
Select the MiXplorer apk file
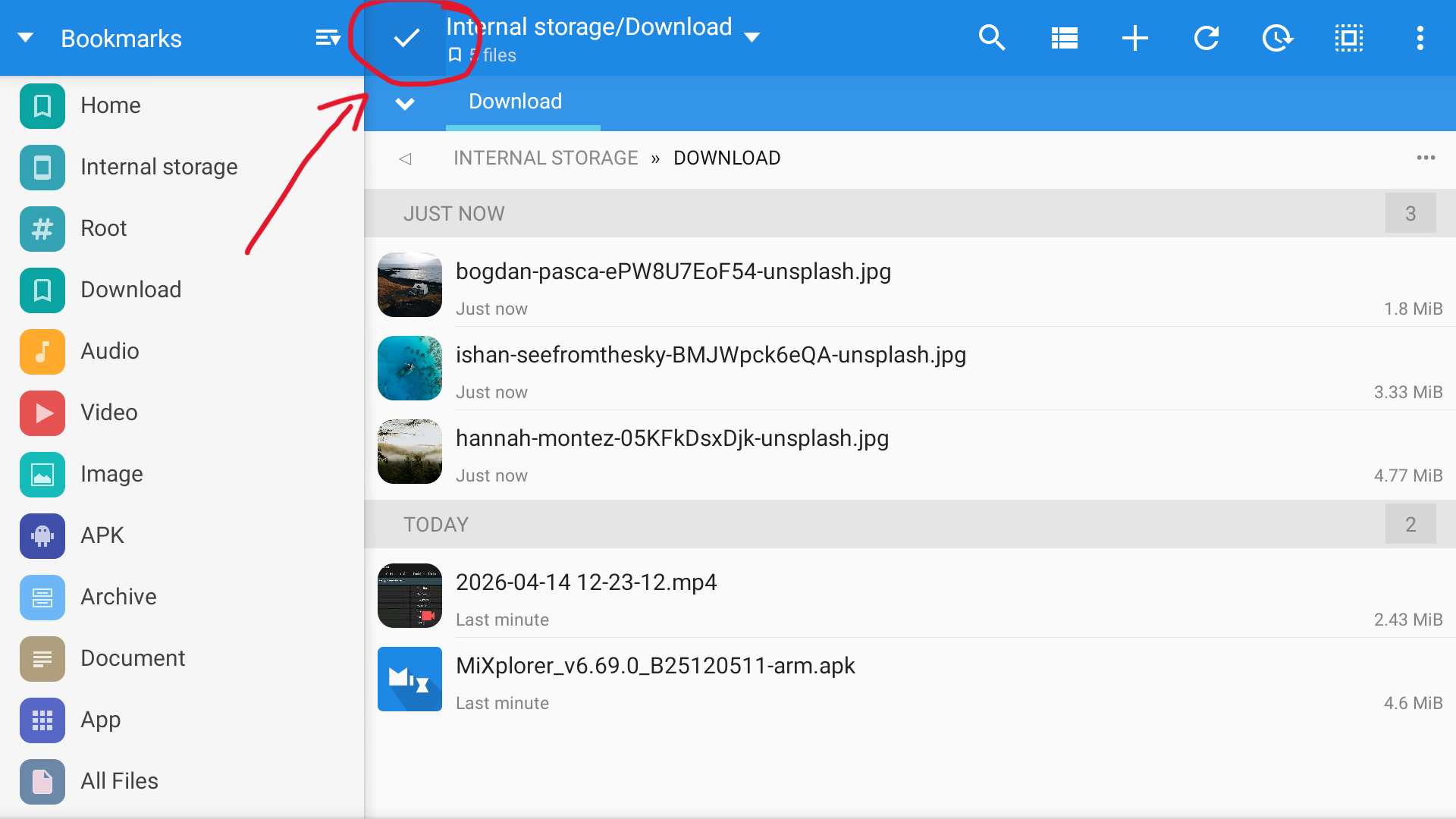coord(655,666)
